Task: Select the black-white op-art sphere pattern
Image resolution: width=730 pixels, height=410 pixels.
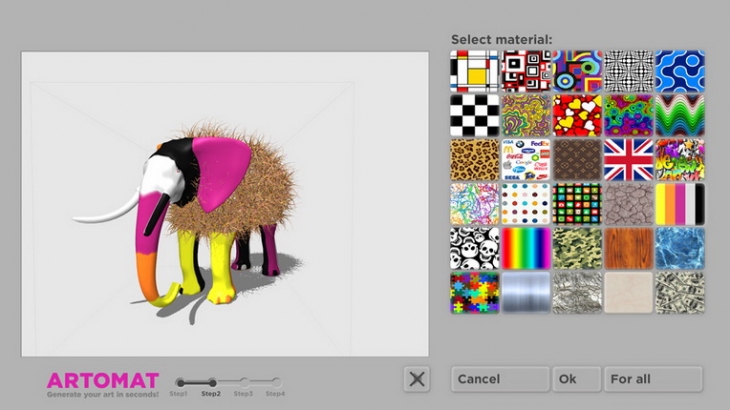Action: 629,71
